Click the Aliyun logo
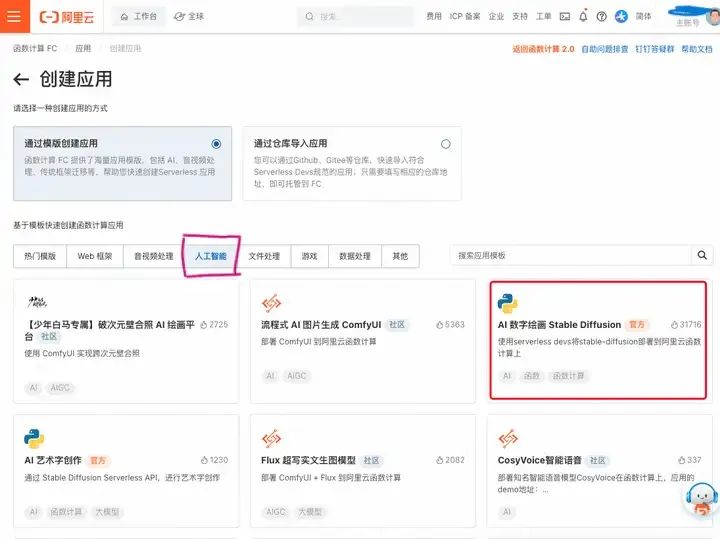The width and height of the screenshot is (720, 539). pos(67,17)
